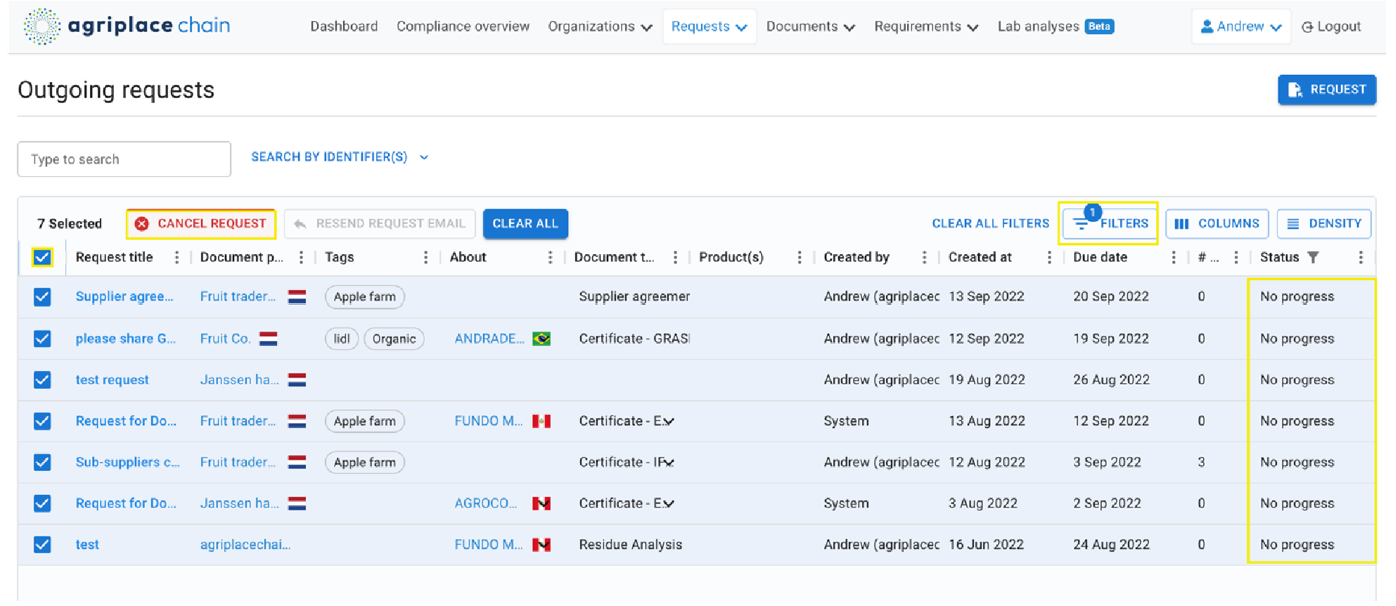
Task: Click the Netherlands flag beside Fruit Co.
Action: pos(268,339)
